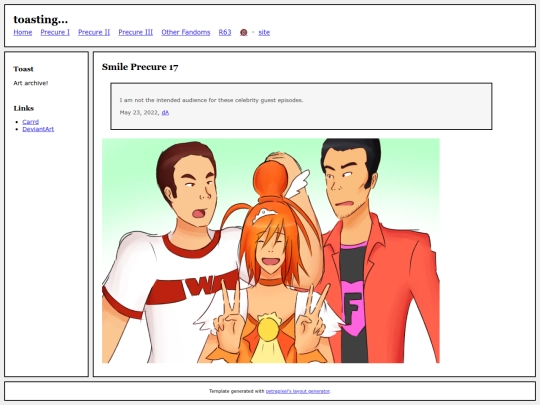
Task: Click the 'Art archive!' sidebar text
Action: 31,83
